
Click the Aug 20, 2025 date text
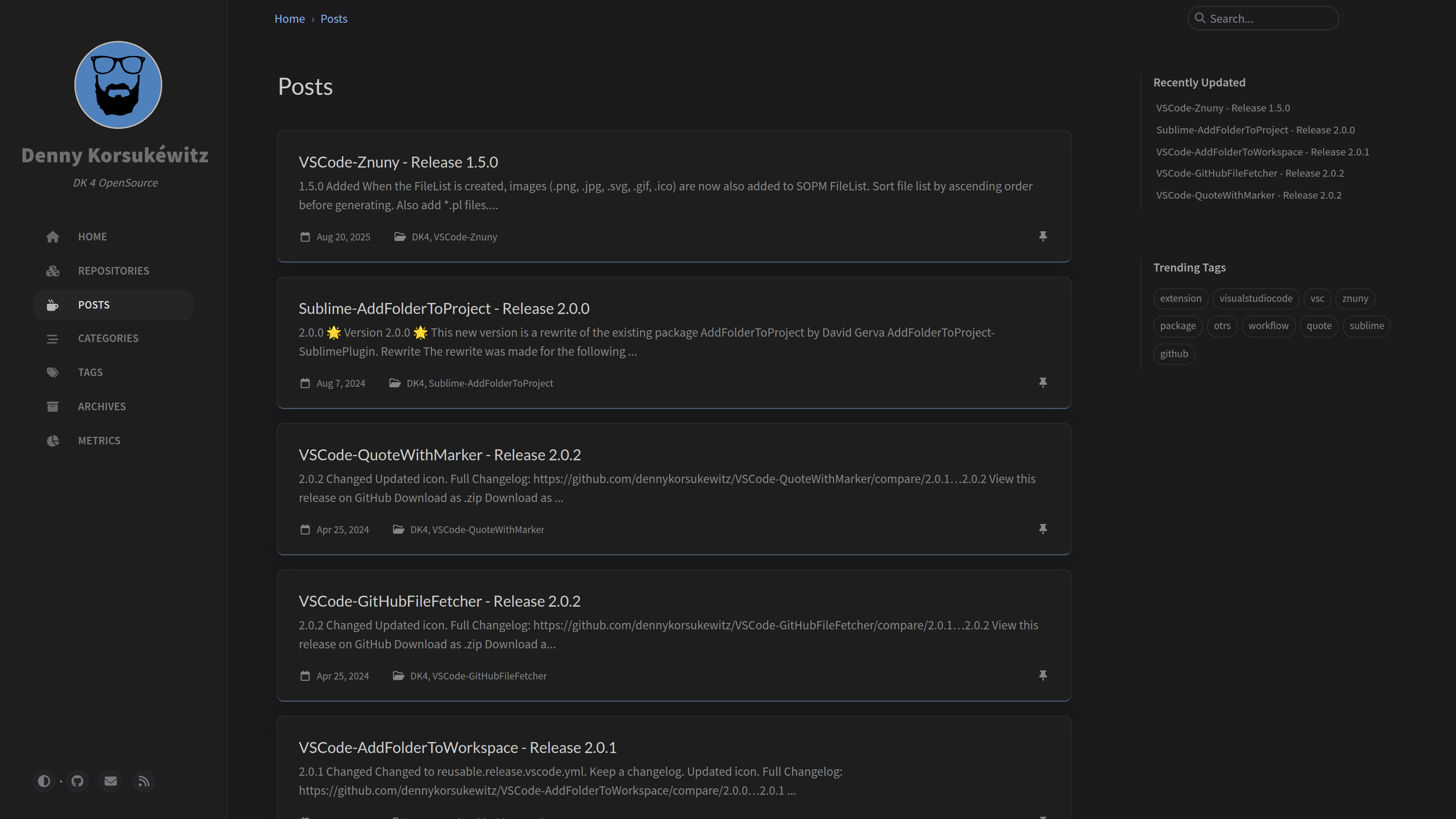tap(343, 237)
